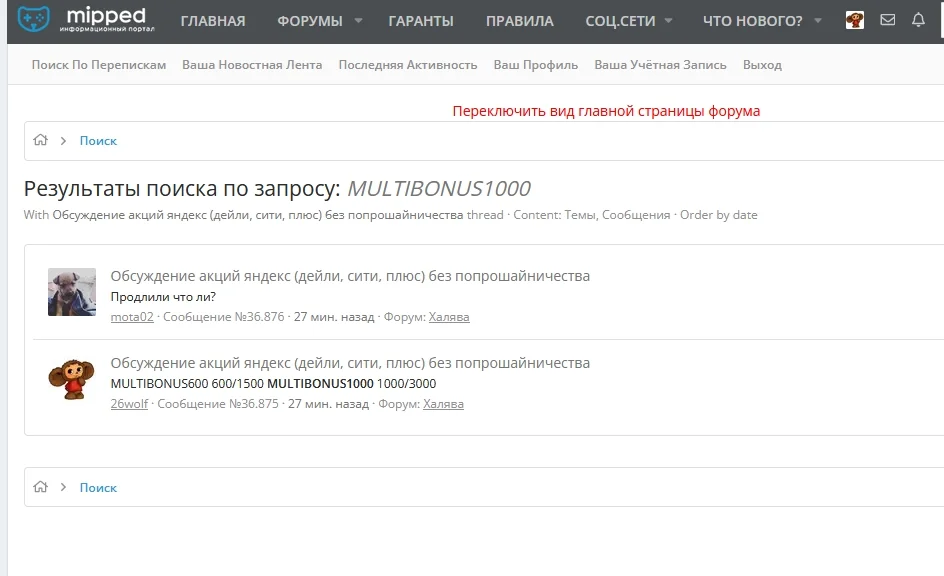Click 'Сообщение №36.876' text
Screen dimensions: 944x576
click(x=223, y=317)
